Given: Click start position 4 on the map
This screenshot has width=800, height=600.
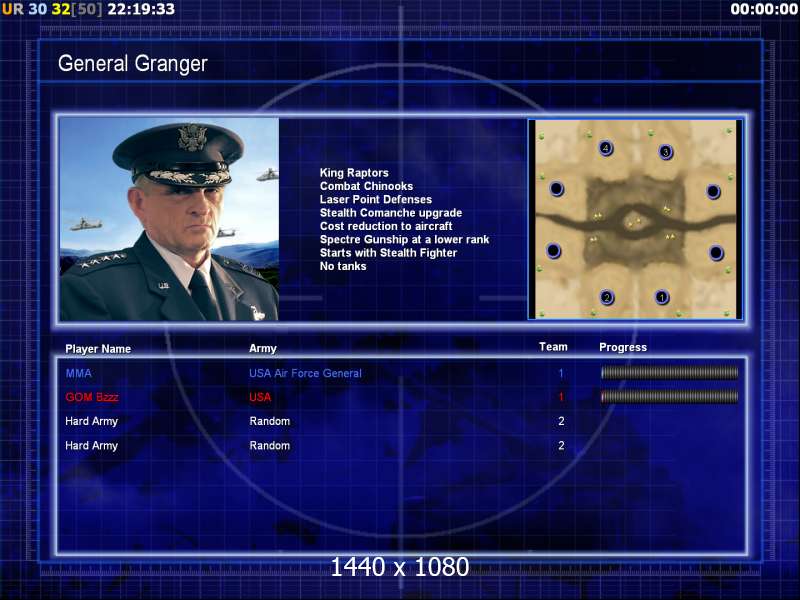Looking at the screenshot, I should click(x=606, y=148).
